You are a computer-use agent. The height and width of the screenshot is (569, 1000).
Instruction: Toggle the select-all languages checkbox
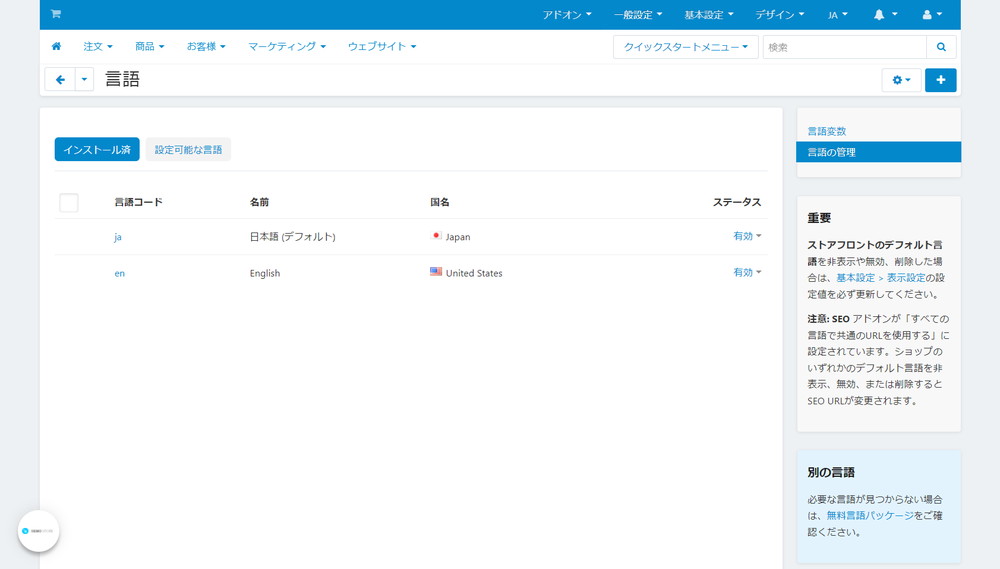coord(69,202)
